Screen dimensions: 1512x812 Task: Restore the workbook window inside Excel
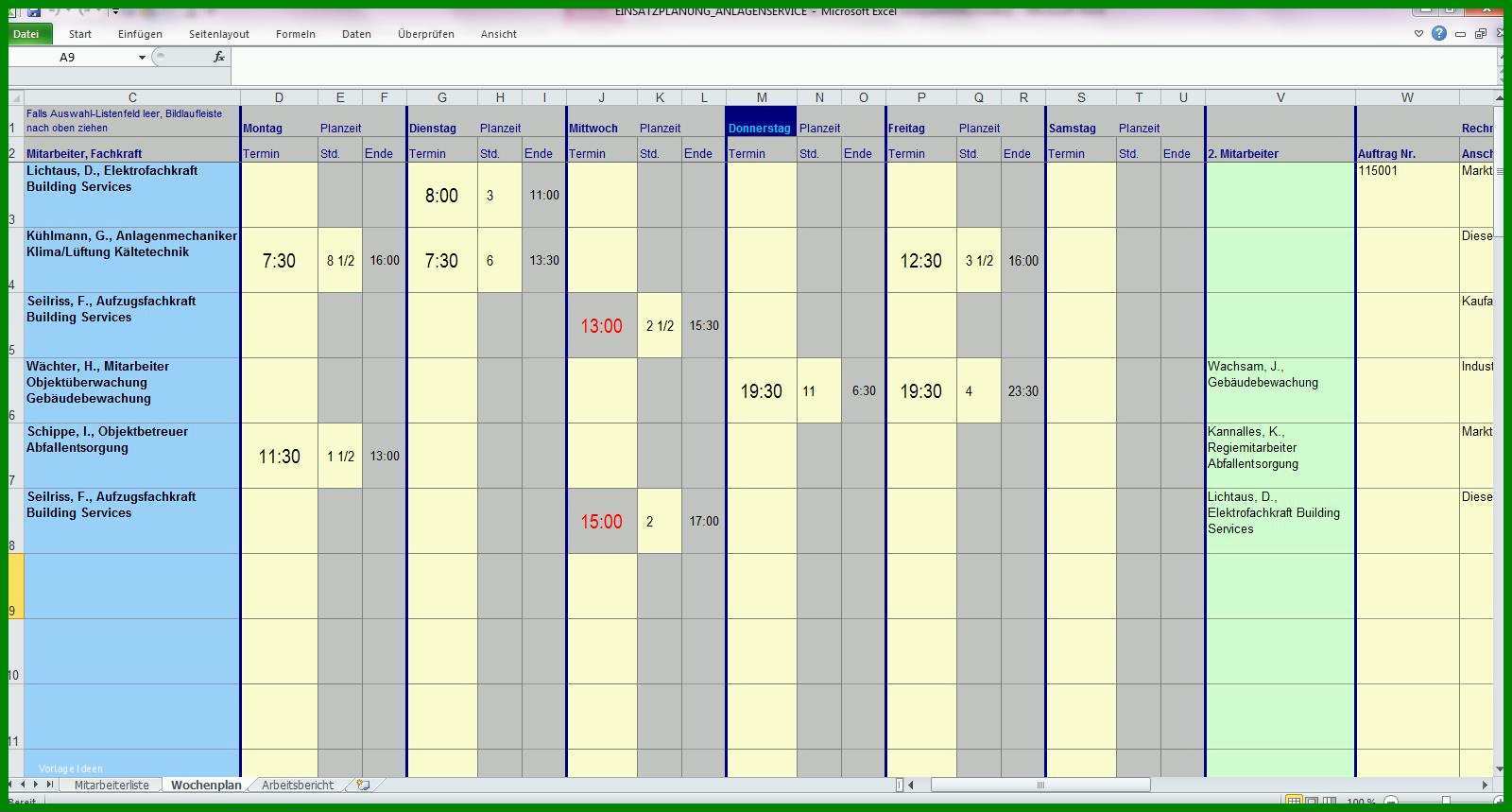(1481, 34)
